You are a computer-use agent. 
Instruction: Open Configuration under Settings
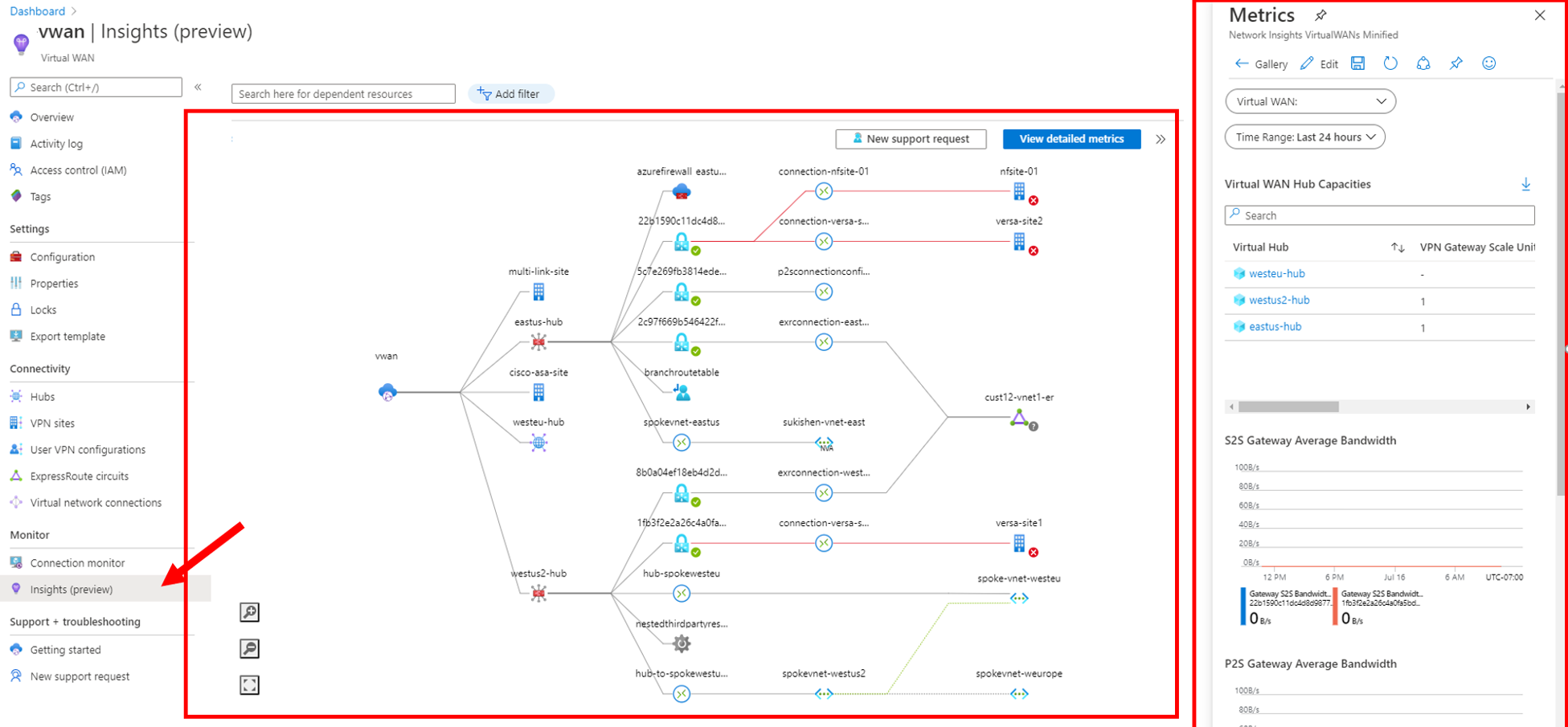[x=62, y=257]
